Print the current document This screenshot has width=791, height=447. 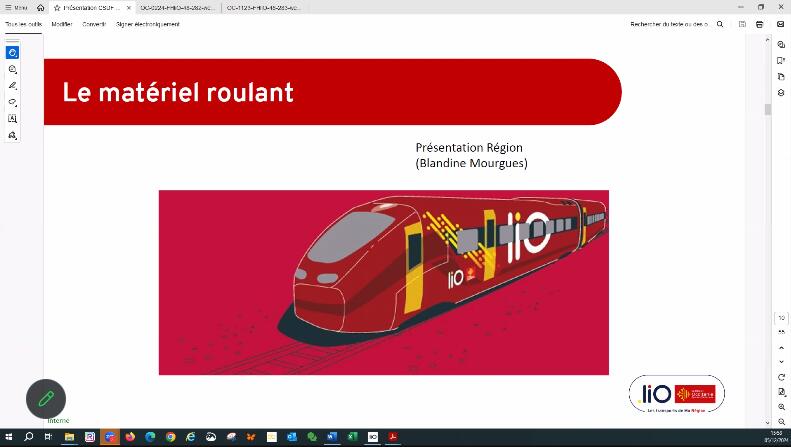759,24
